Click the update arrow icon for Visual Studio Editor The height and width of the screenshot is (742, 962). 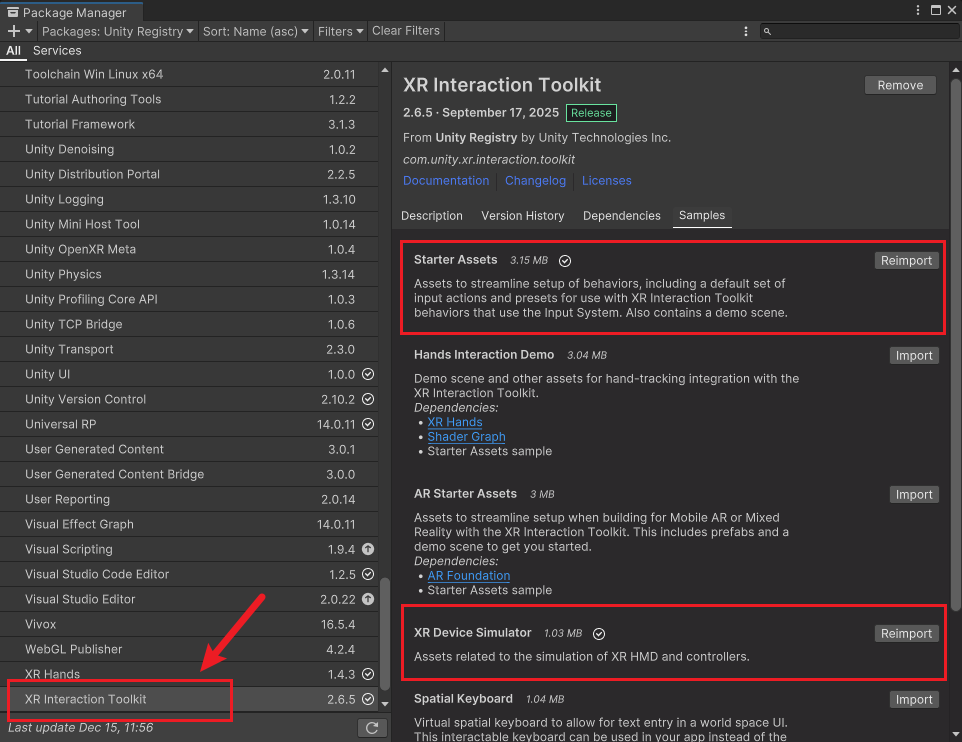click(x=368, y=599)
